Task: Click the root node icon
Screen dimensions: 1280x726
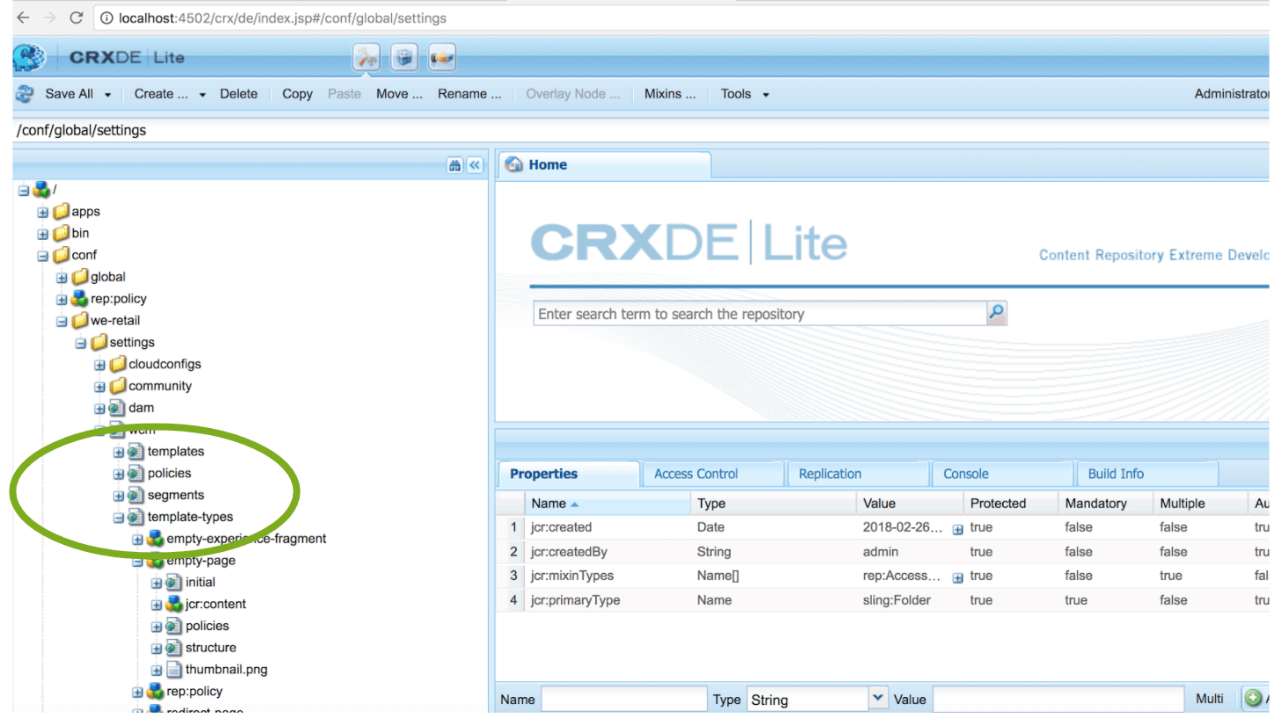Action: click(42, 189)
